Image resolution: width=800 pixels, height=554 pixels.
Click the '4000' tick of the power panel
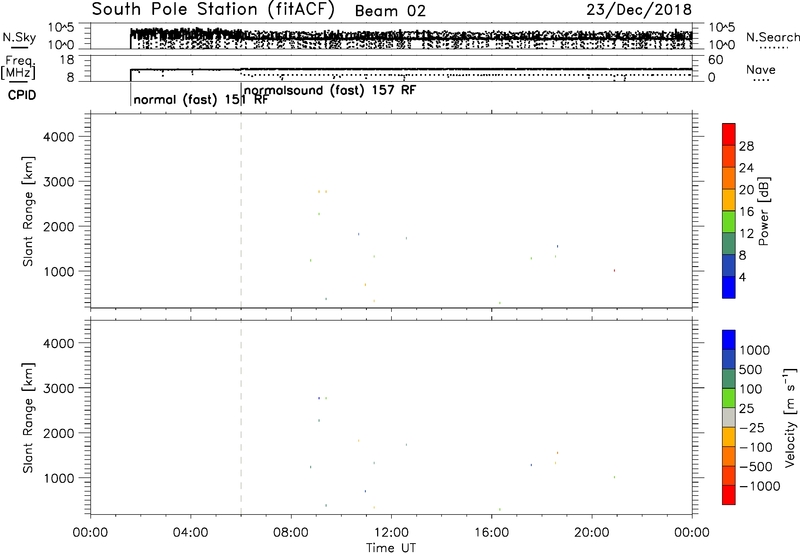[59, 137]
